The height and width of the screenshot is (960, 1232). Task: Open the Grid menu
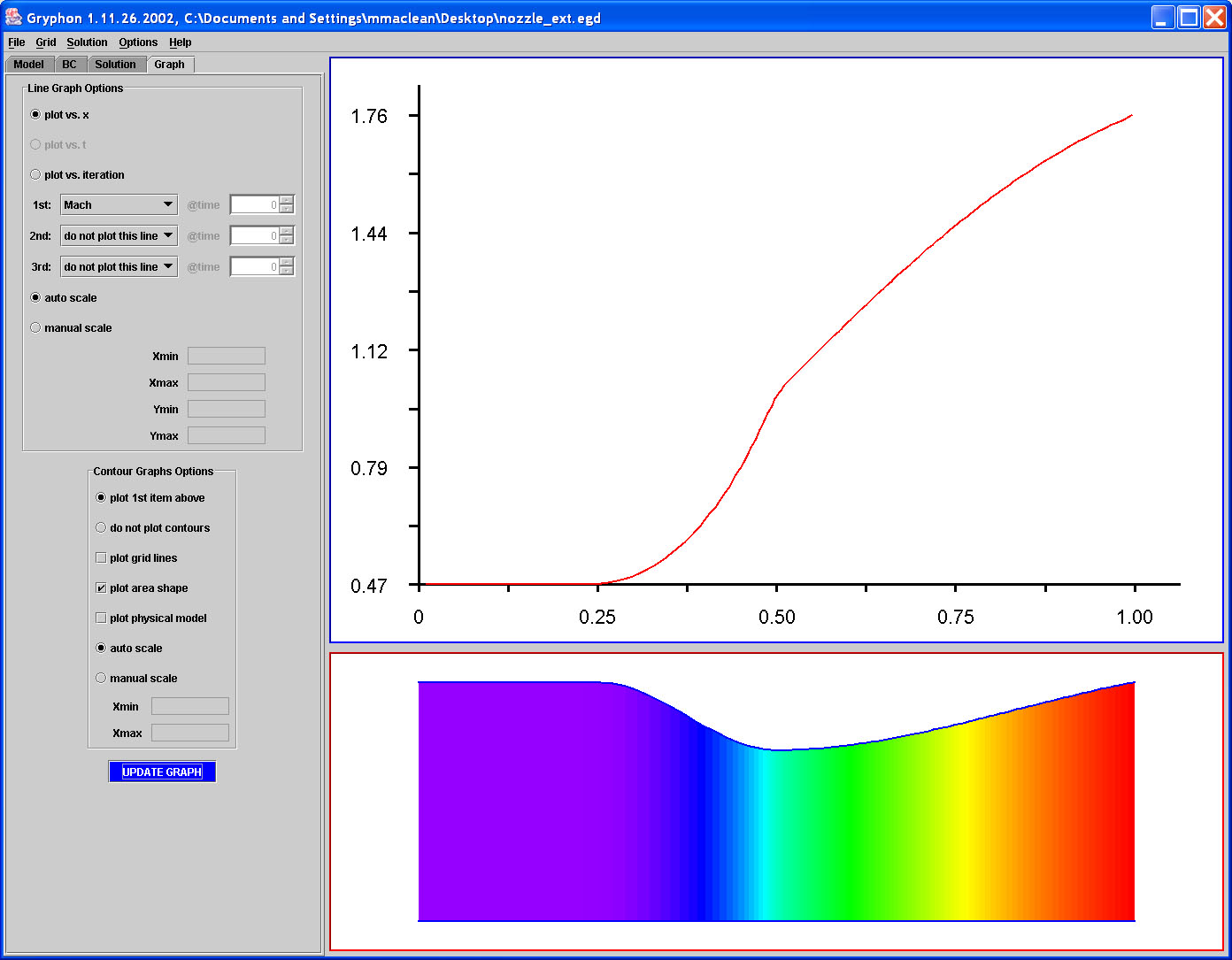(x=45, y=42)
